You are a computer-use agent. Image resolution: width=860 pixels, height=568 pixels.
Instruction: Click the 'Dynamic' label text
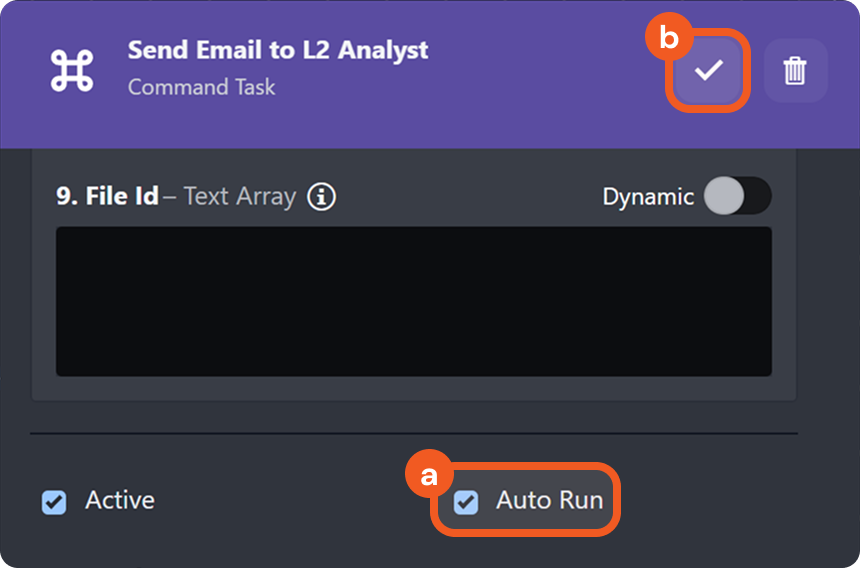pyautogui.click(x=648, y=197)
